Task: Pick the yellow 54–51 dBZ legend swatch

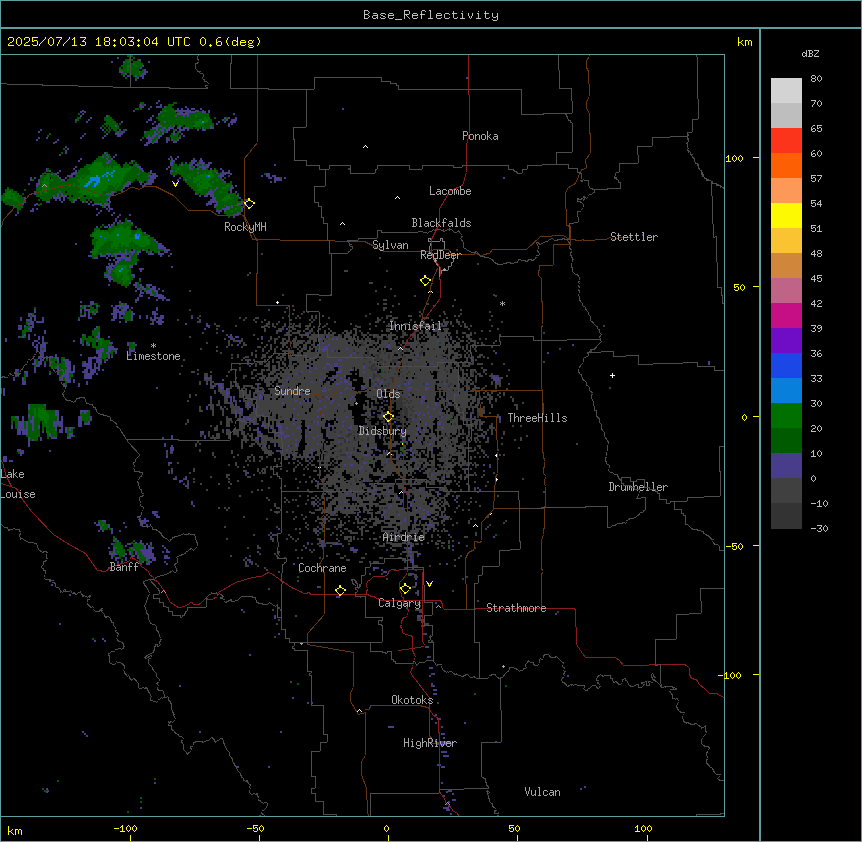Action: 786,215
